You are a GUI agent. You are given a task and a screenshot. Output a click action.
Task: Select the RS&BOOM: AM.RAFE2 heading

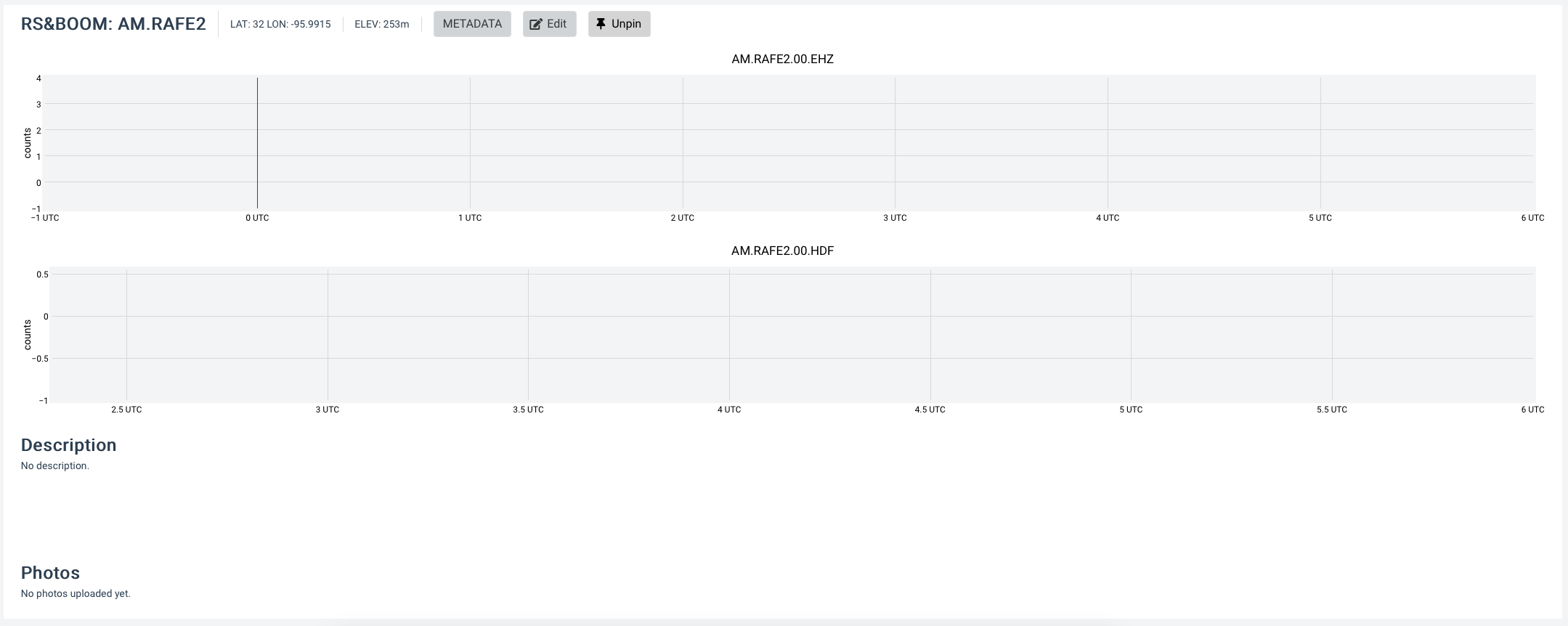tap(113, 24)
